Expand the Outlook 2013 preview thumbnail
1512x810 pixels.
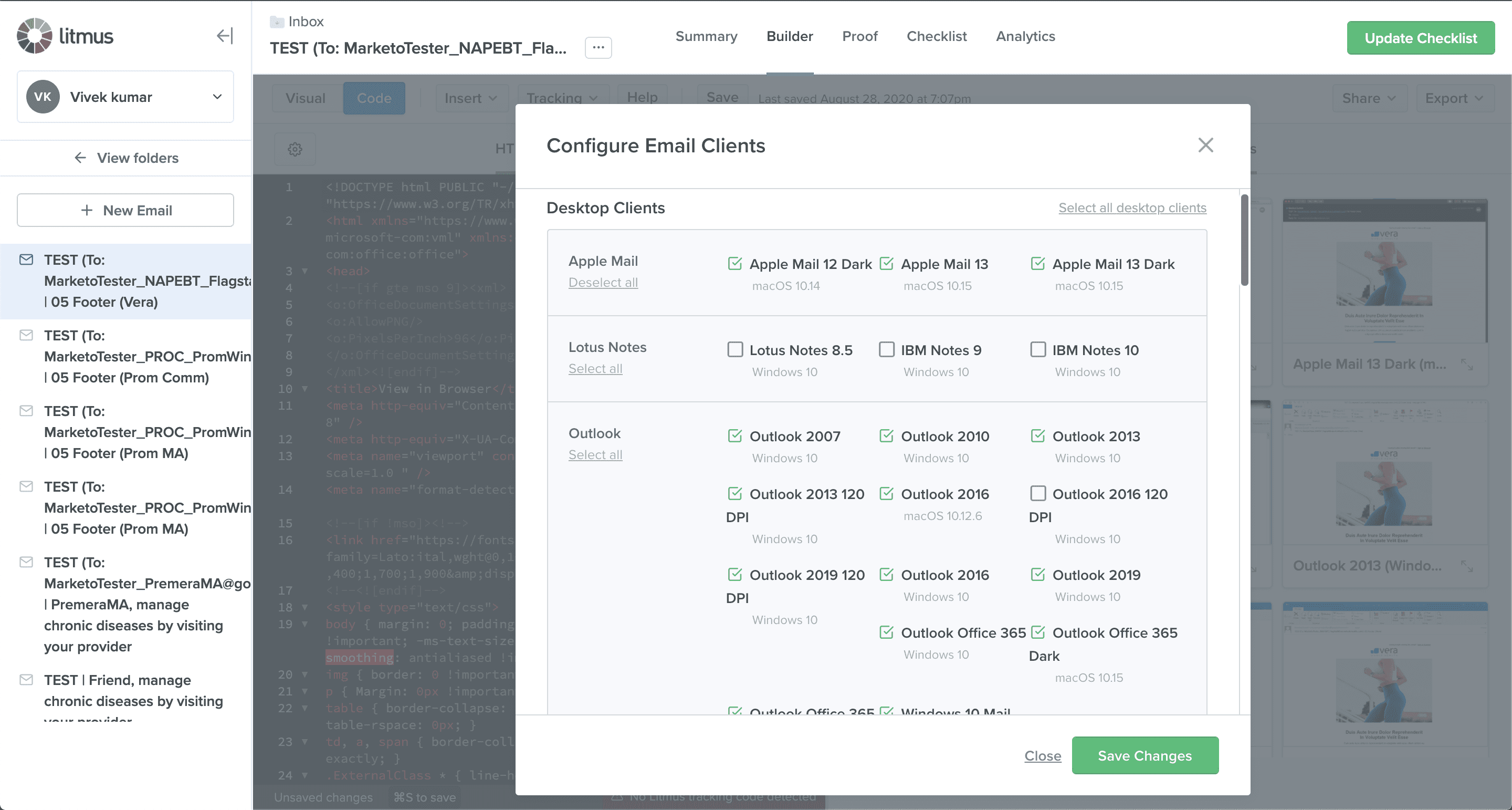1467,566
